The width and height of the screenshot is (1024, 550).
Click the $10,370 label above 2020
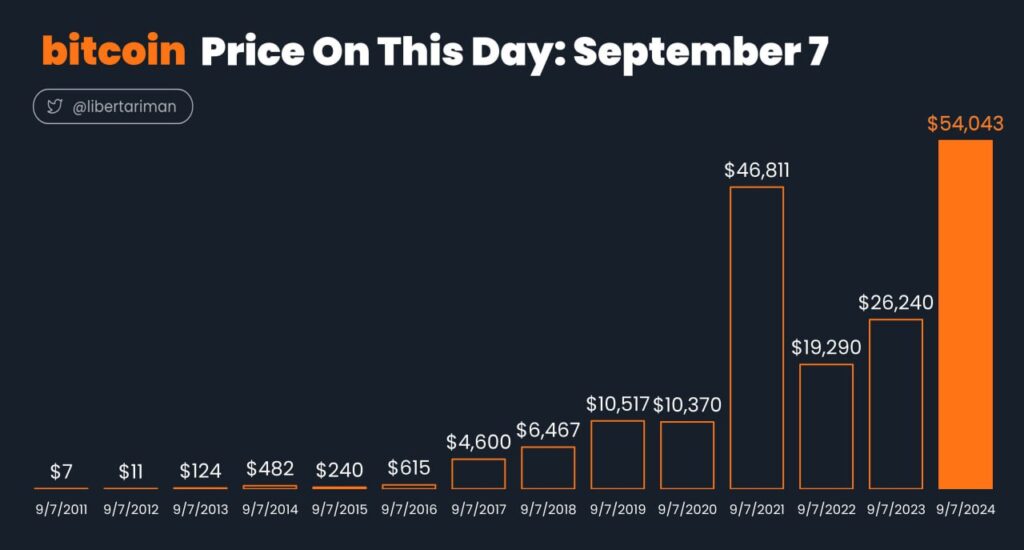coord(687,405)
